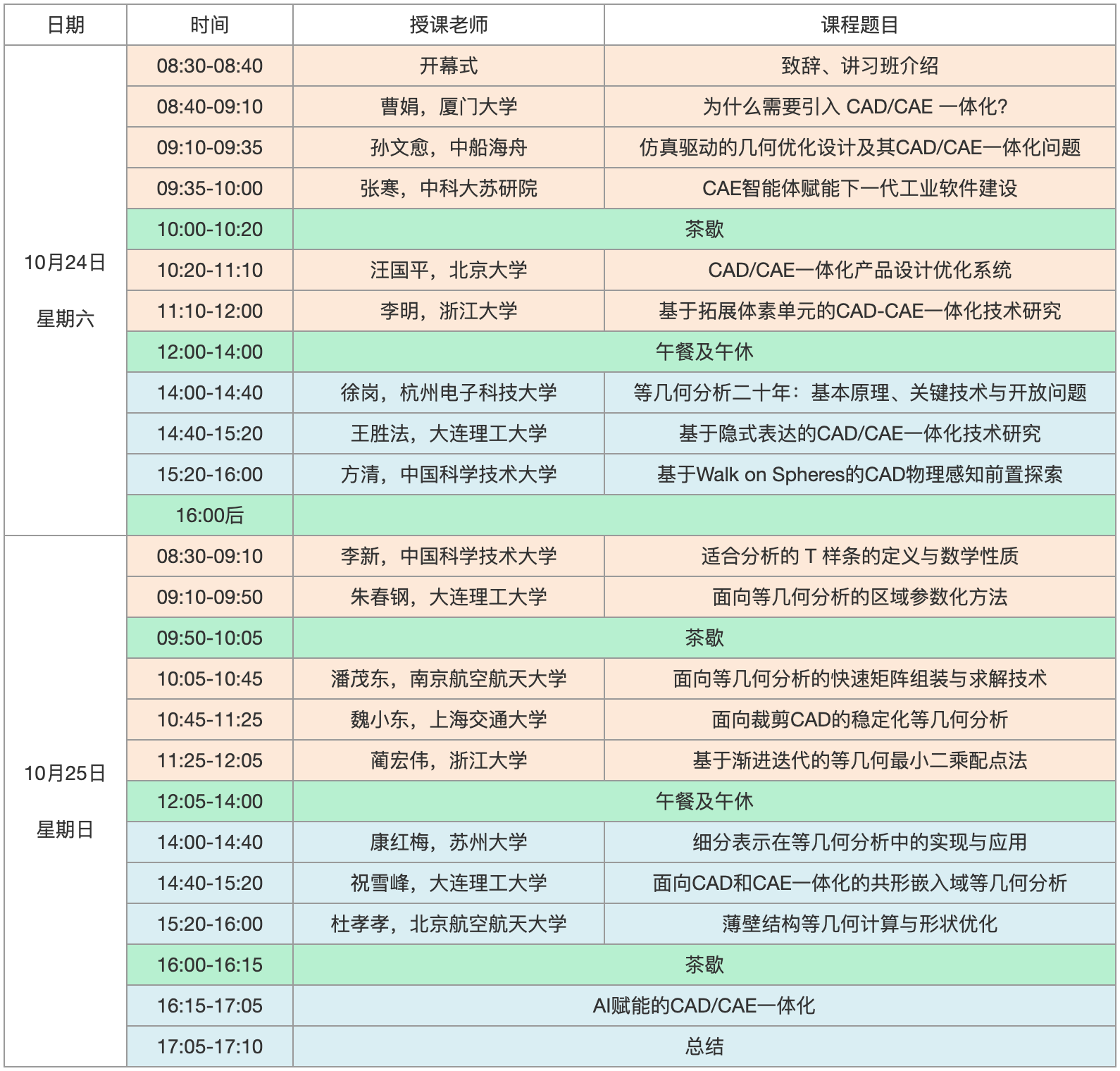Click the 课程题目 column header

coord(860,25)
